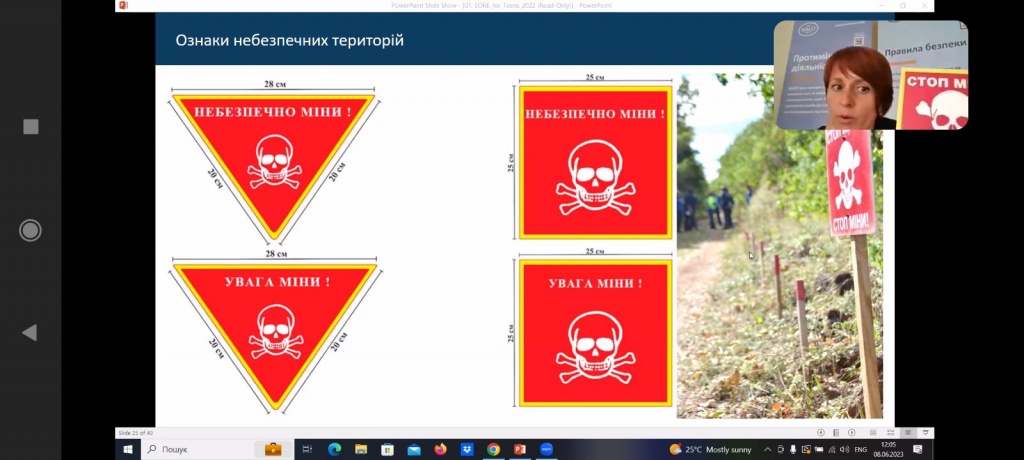Go to the previous slide arrow
The image size is (1024, 460).
coord(822,432)
